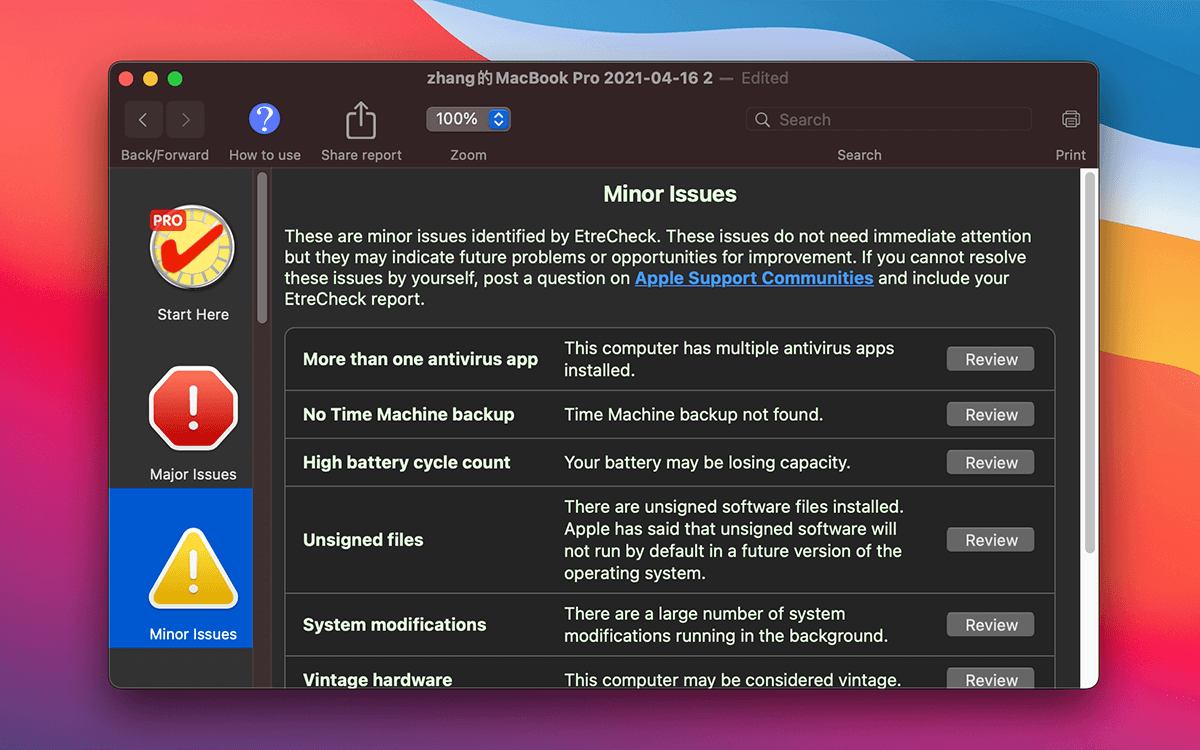Screen dimensions: 1200x750
Task: Review the More than one antivirus app issue
Action: pyautogui.click(x=991, y=359)
